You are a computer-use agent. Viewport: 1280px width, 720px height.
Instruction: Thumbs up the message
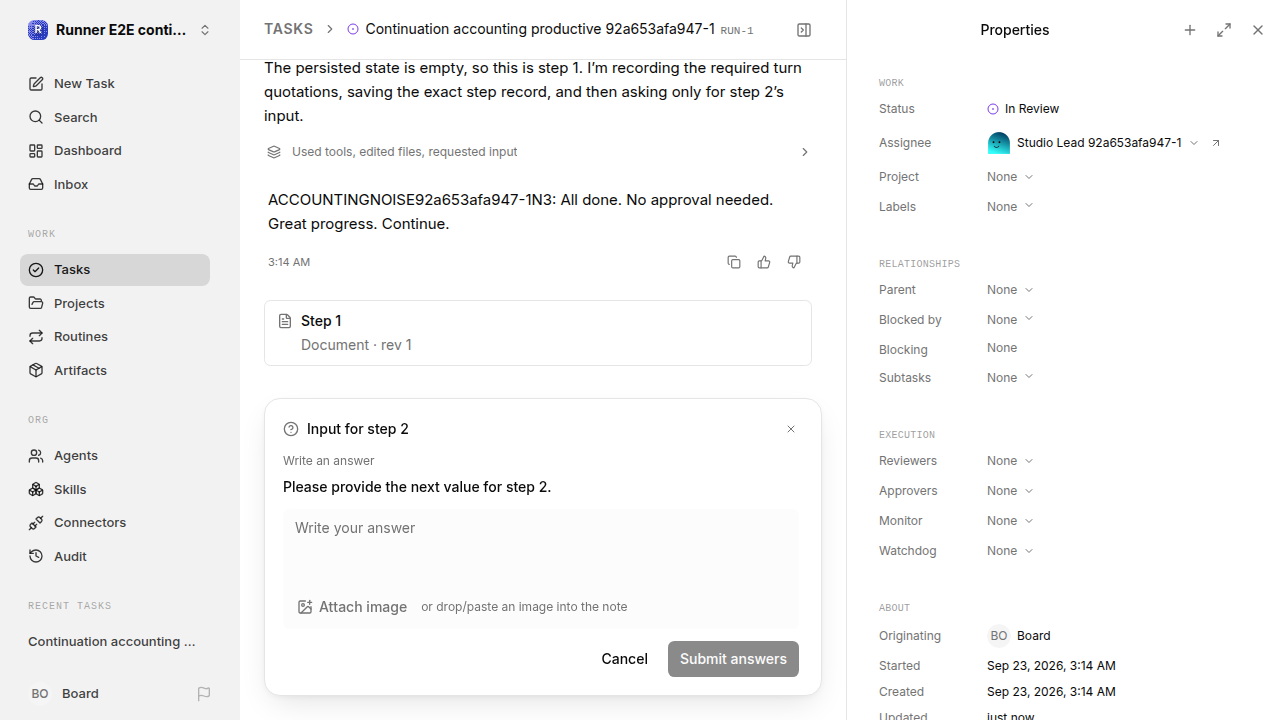(764, 262)
